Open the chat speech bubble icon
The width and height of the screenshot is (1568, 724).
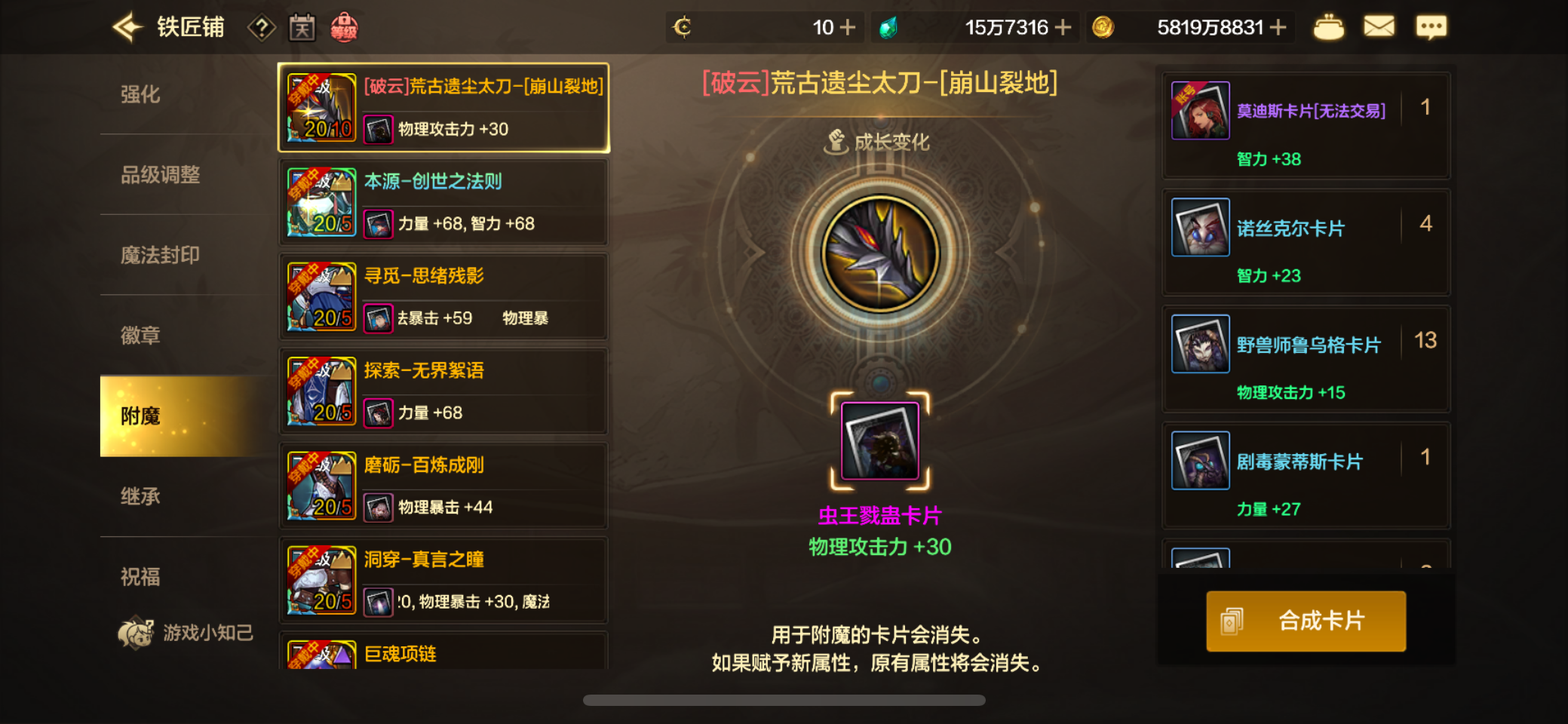coord(1431,28)
